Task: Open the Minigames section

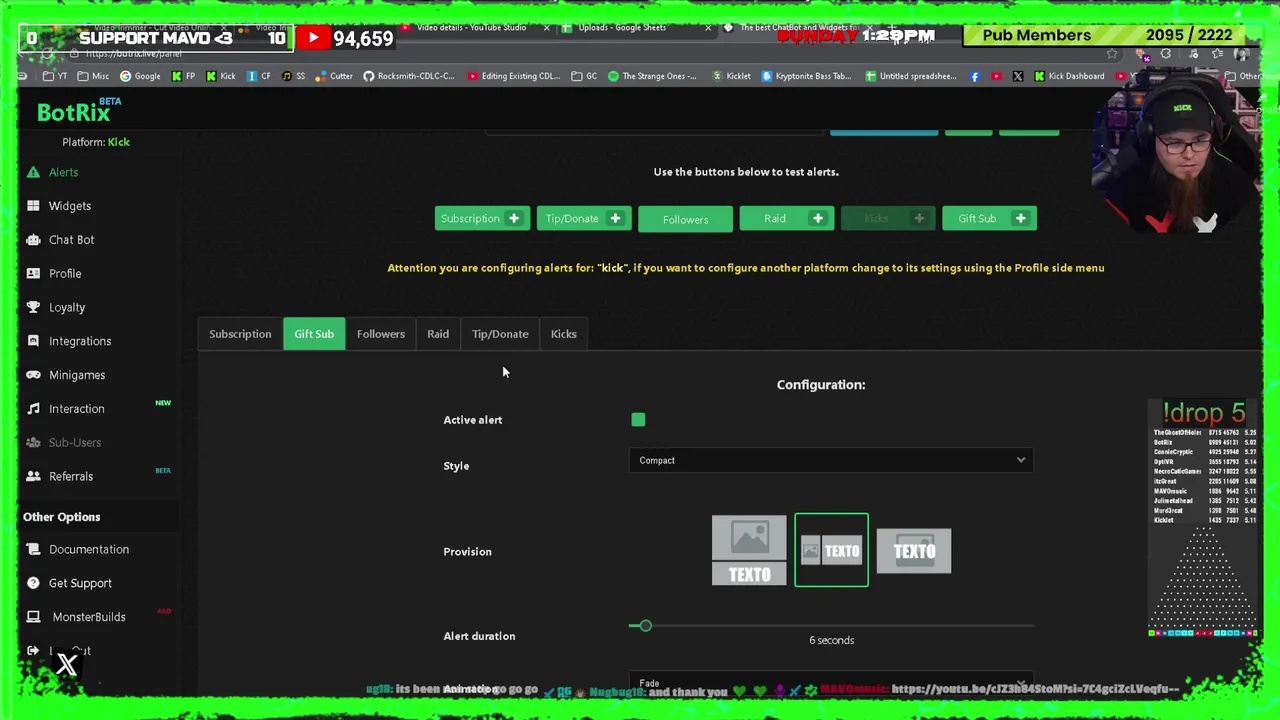Action: click(x=77, y=375)
